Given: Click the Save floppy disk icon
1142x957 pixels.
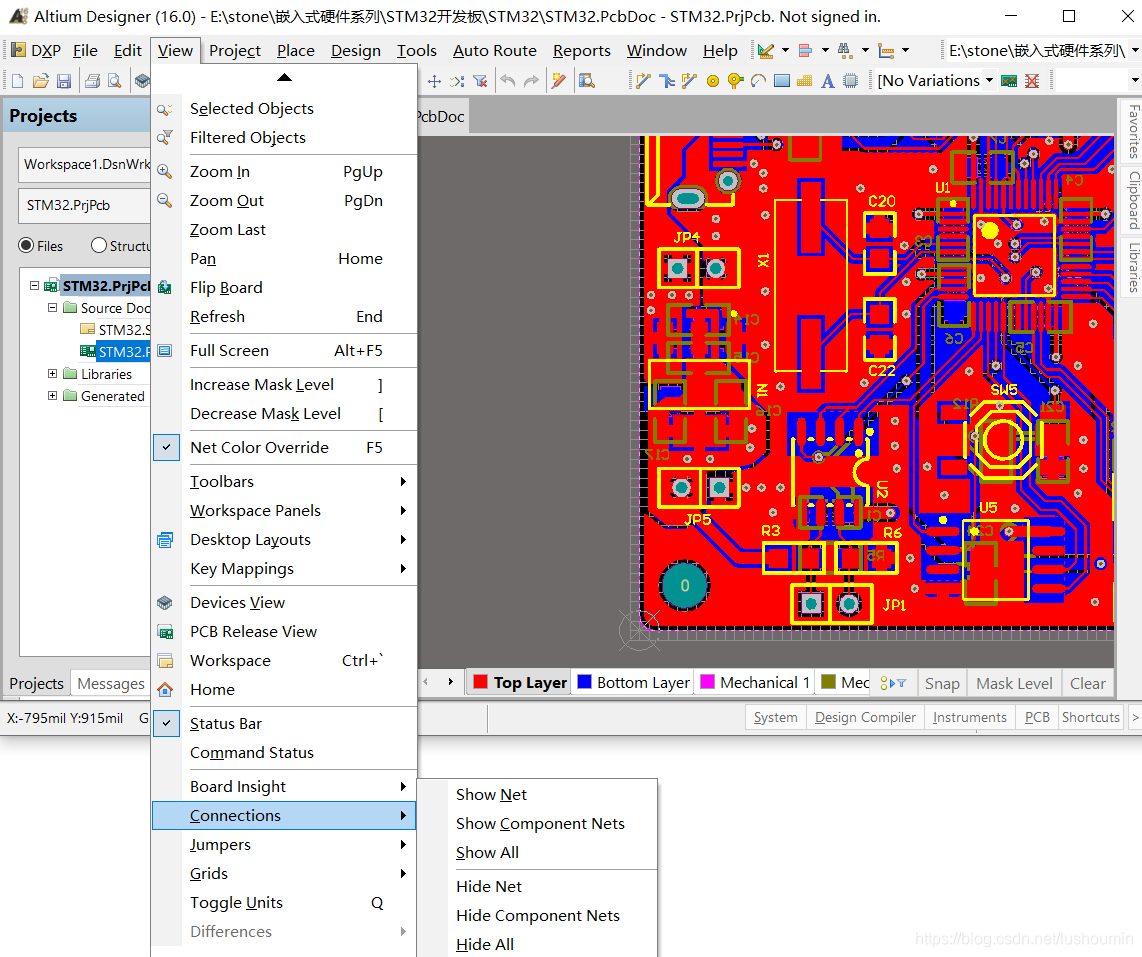Looking at the screenshot, I should [x=64, y=81].
